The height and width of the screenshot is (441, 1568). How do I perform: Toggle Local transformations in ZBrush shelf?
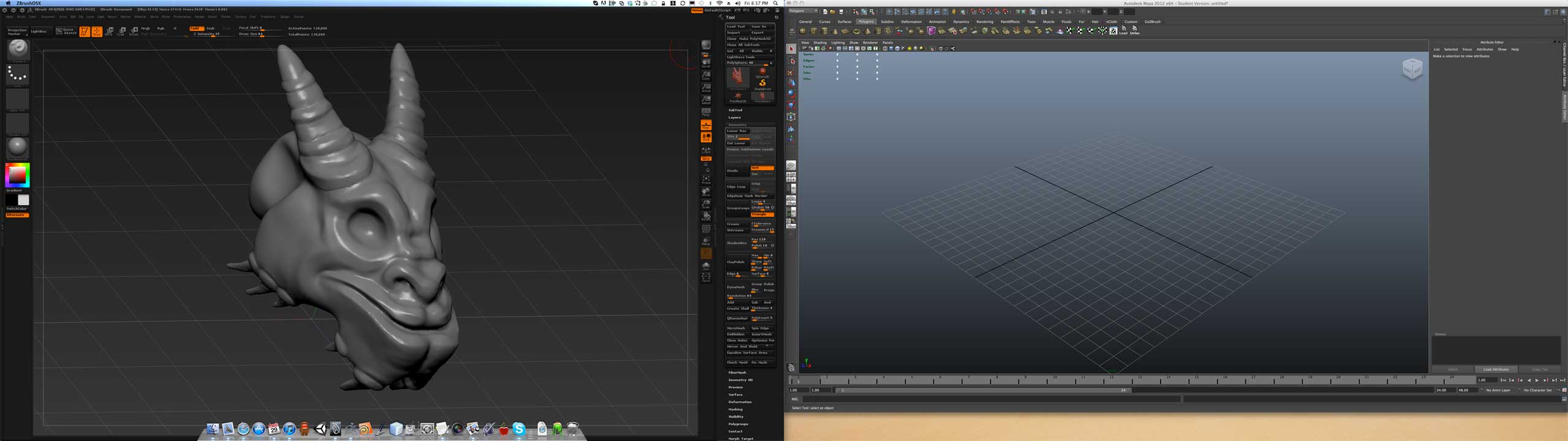coord(706,137)
